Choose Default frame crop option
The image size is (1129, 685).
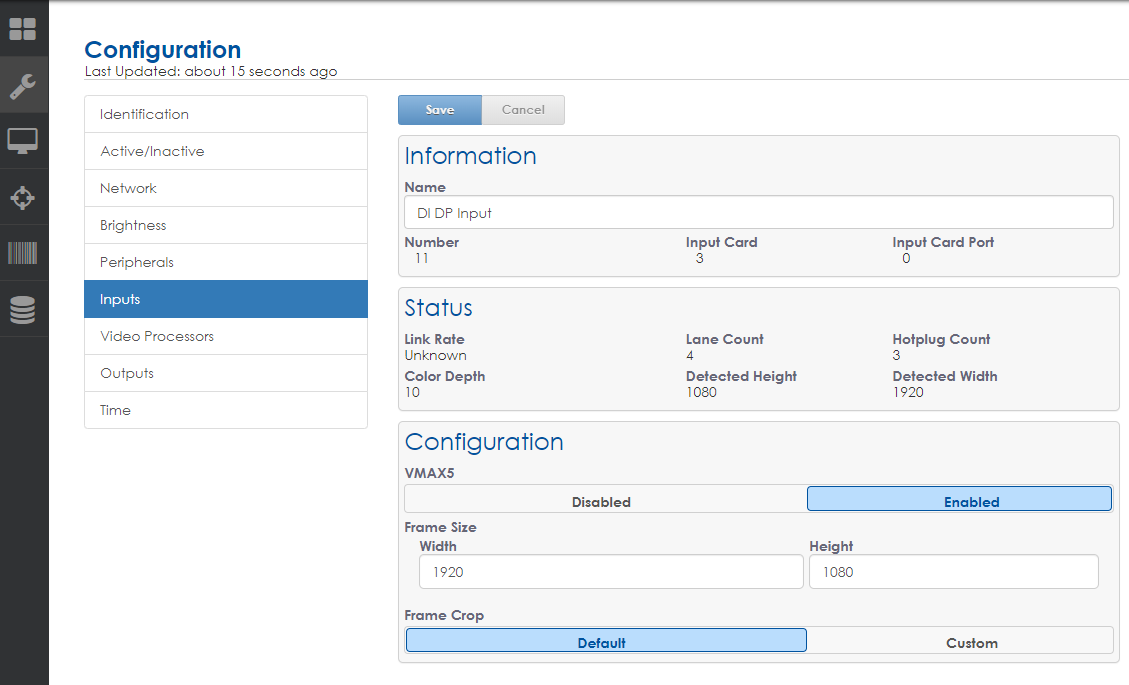pos(605,641)
